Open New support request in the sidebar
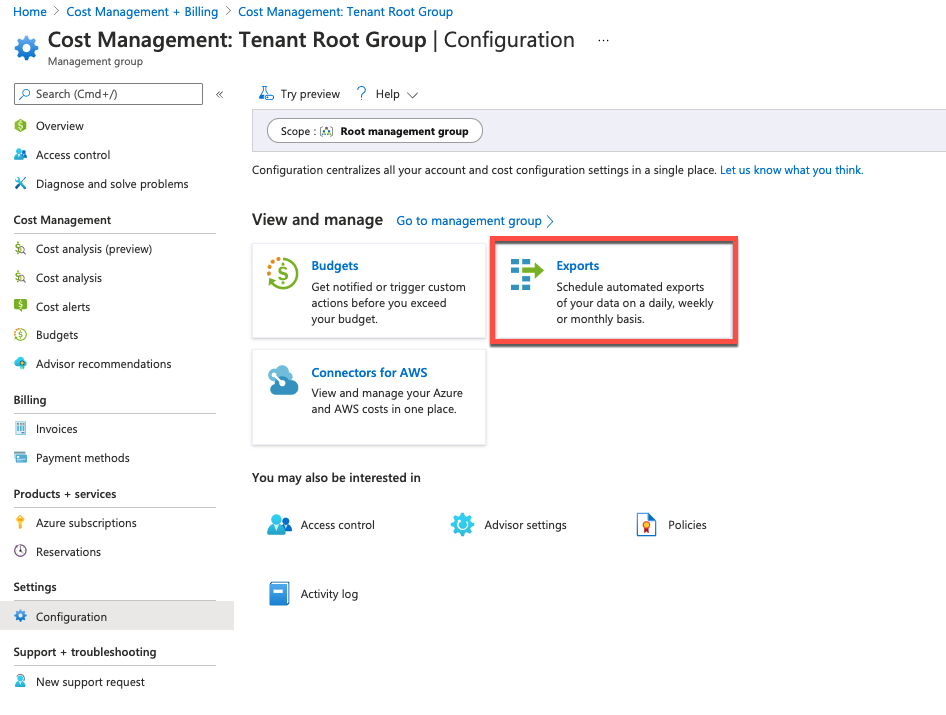Viewport: 946px width, 715px height. point(90,682)
